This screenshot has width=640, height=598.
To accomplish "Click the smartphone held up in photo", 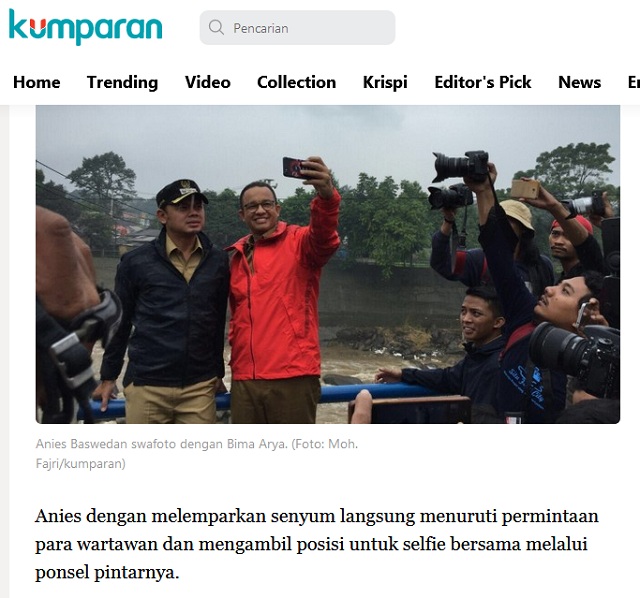I will 294,167.
